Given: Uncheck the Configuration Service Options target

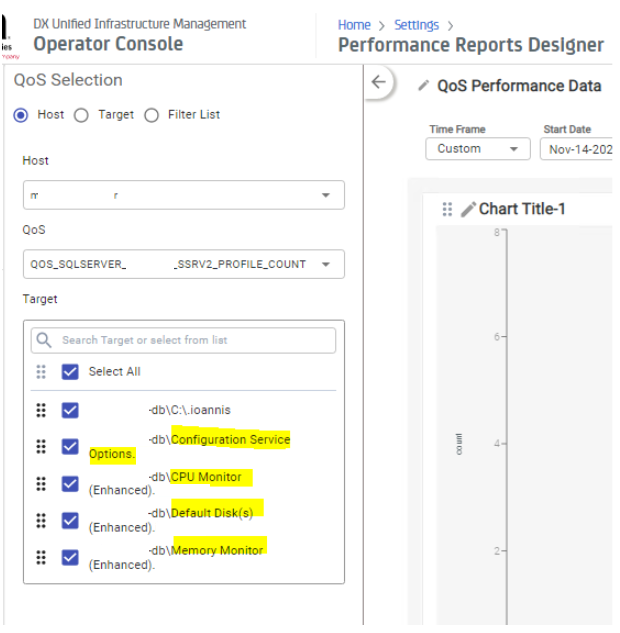Looking at the screenshot, I should (70, 446).
